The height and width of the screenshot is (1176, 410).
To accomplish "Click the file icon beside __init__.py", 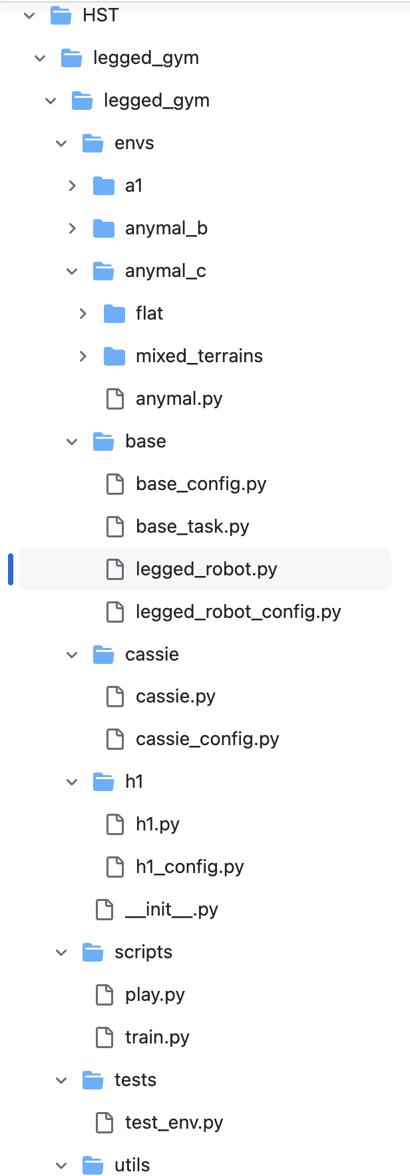I will [103, 910].
